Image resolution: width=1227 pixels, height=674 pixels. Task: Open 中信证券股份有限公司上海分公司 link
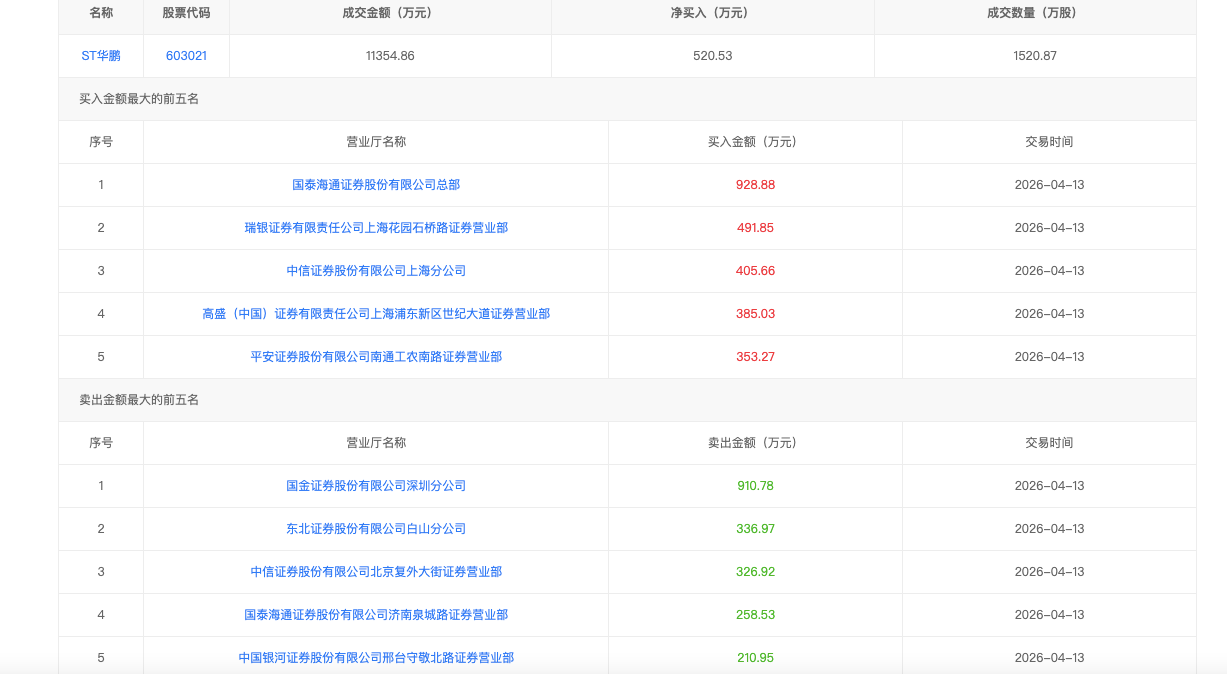coord(376,271)
